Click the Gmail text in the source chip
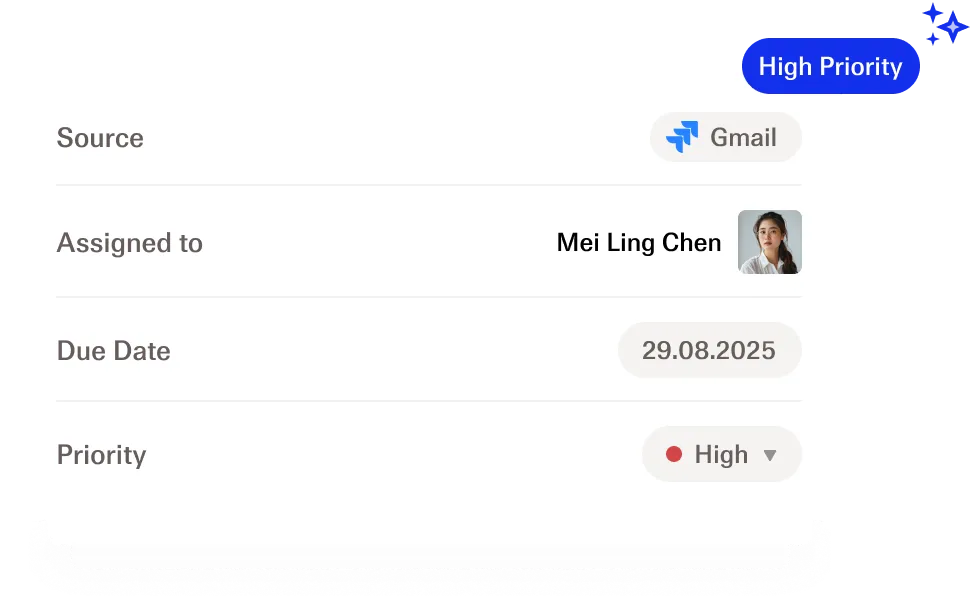 [x=743, y=137]
